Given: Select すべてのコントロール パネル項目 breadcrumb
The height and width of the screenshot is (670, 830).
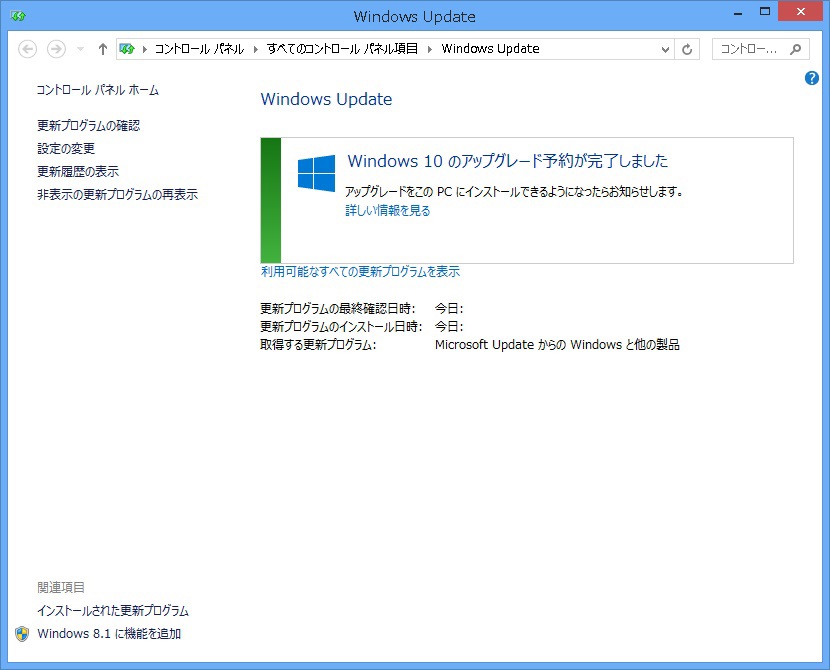Looking at the screenshot, I should coord(342,49).
